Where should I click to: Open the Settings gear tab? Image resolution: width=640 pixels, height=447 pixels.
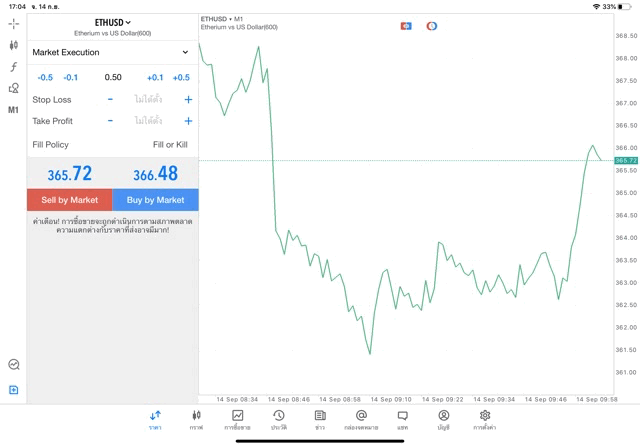click(485, 419)
